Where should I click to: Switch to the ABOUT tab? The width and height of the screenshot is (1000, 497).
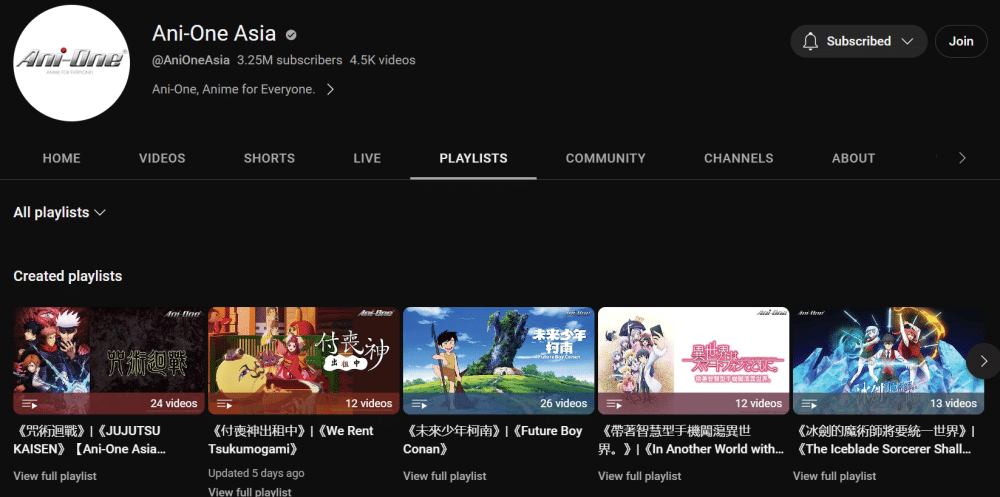(853, 158)
